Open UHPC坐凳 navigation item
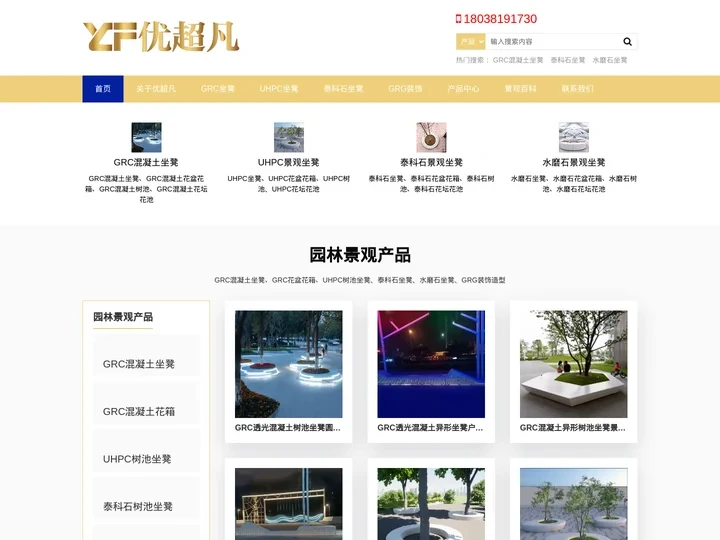 pos(279,89)
